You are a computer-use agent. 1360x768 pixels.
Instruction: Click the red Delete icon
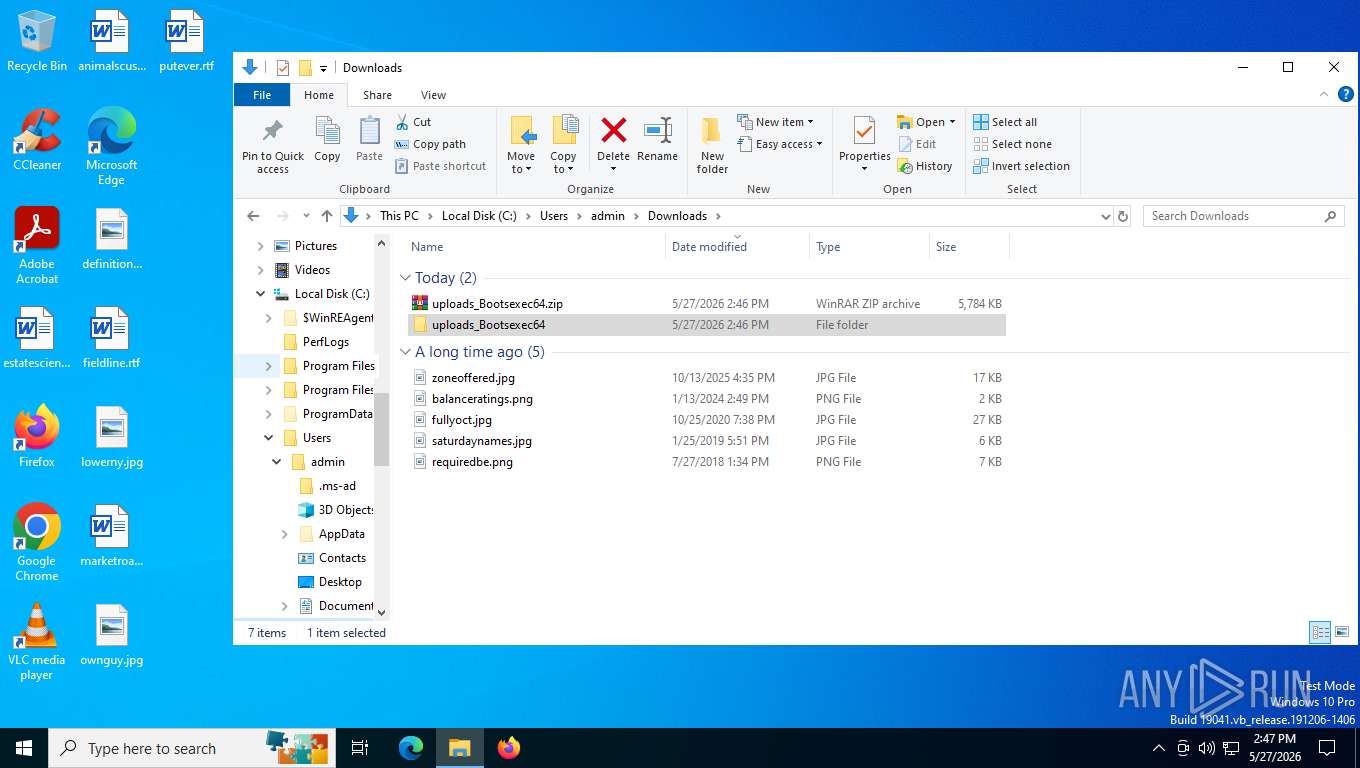(613, 130)
